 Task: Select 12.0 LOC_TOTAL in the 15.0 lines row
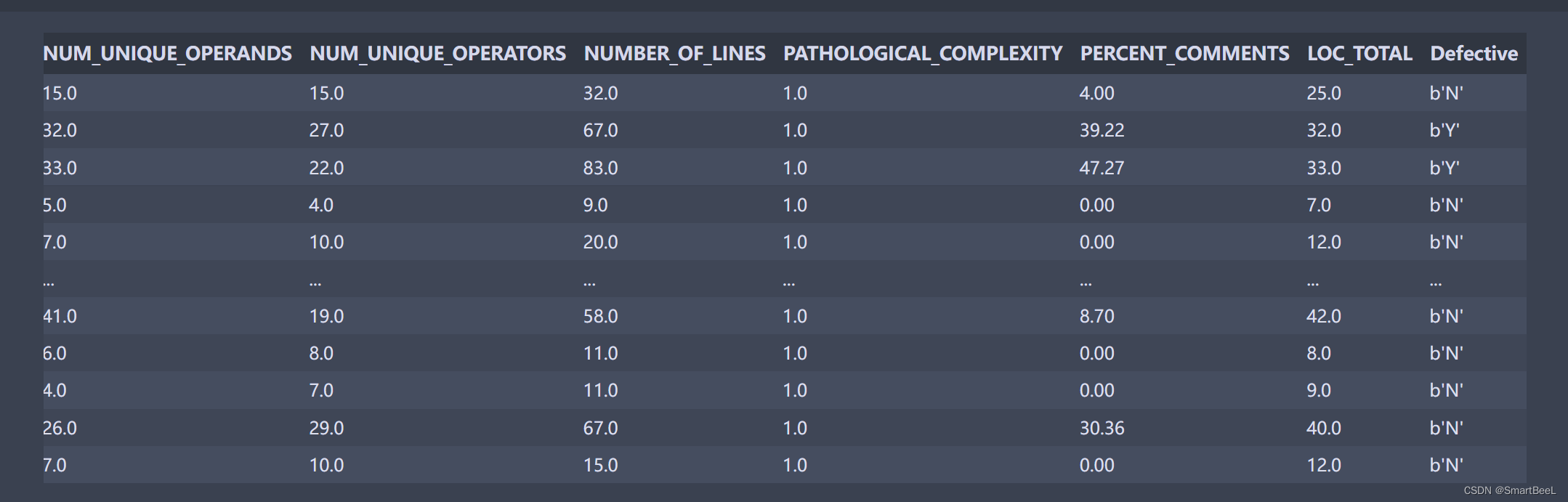(x=1324, y=465)
